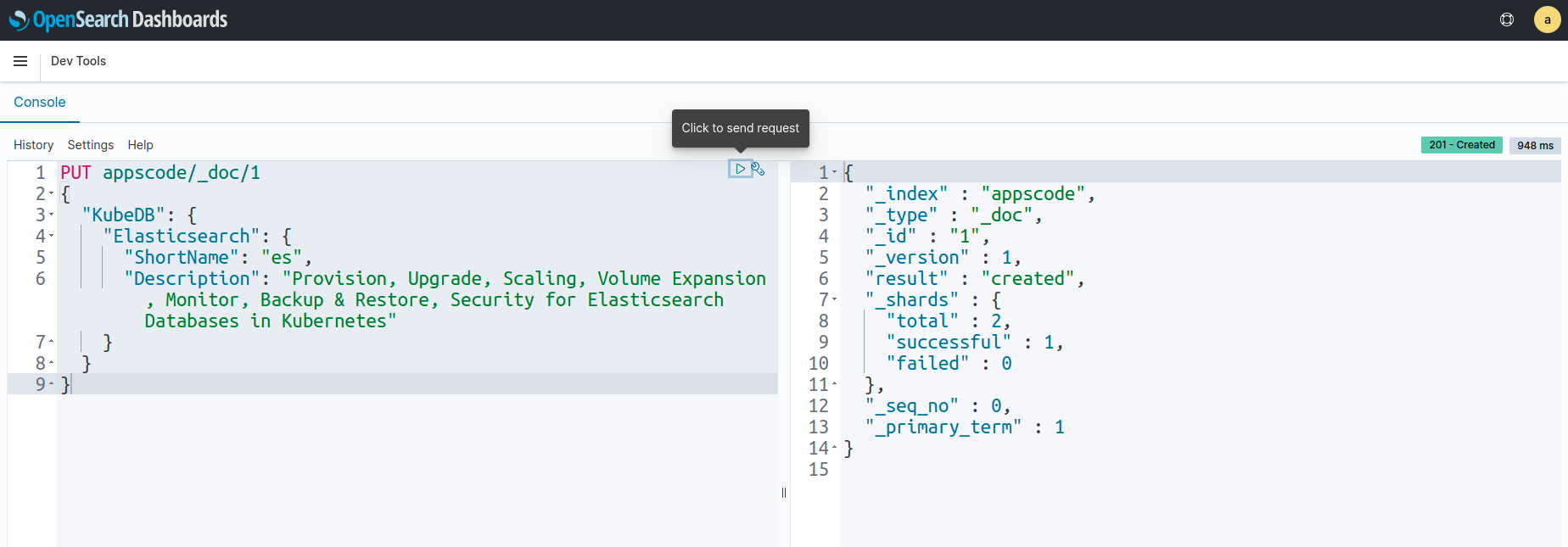1568x547 pixels.
Task: Click the Dev Tools breadcrumb
Action: [78, 61]
